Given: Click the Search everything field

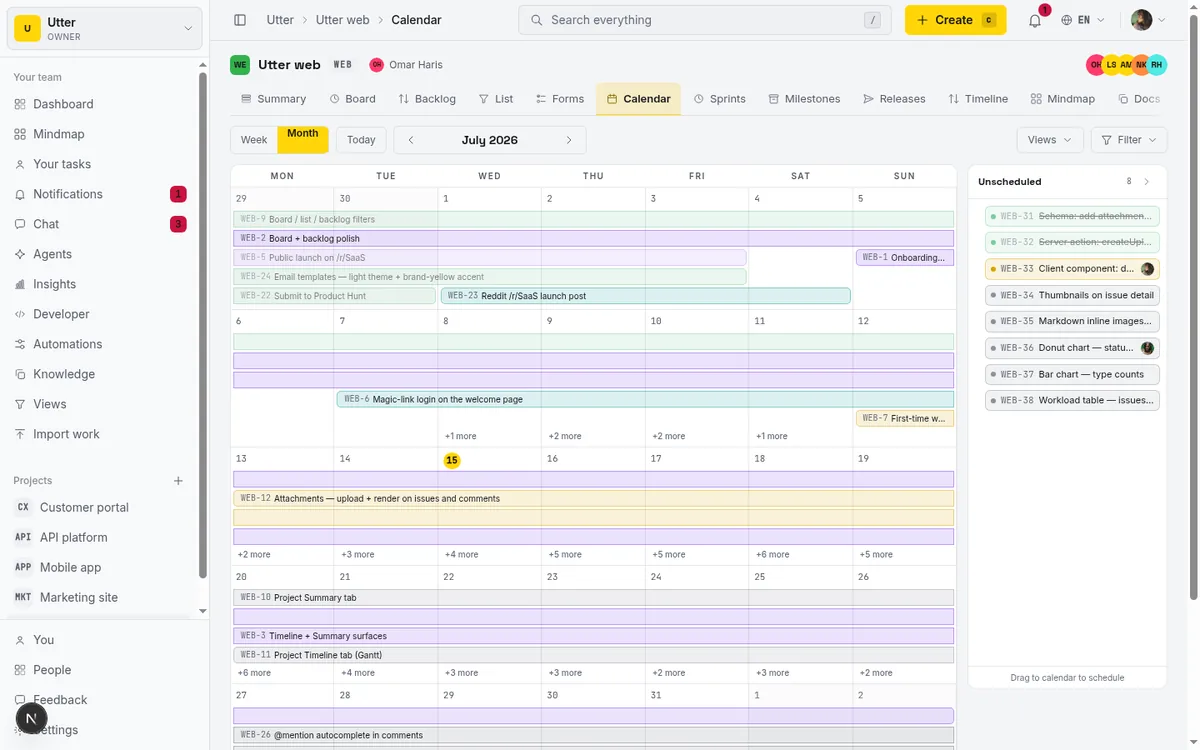Looking at the screenshot, I should 705,20.
